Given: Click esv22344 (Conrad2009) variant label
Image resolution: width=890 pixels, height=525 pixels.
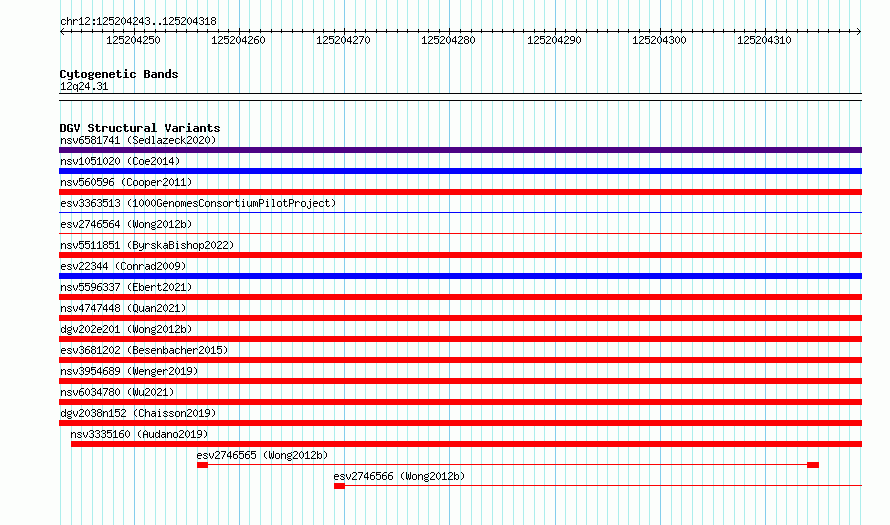Looking at the screenshot, I should click(123, 266).
